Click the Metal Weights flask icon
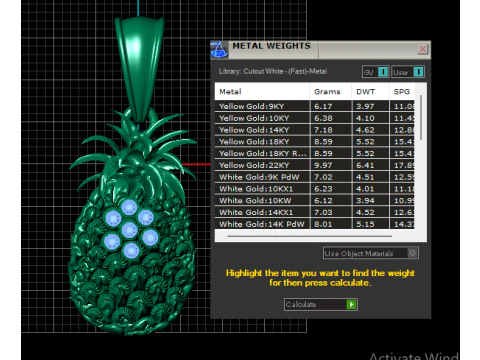The height and width of the screenshot is (360, 480). [x=219, y=49]
